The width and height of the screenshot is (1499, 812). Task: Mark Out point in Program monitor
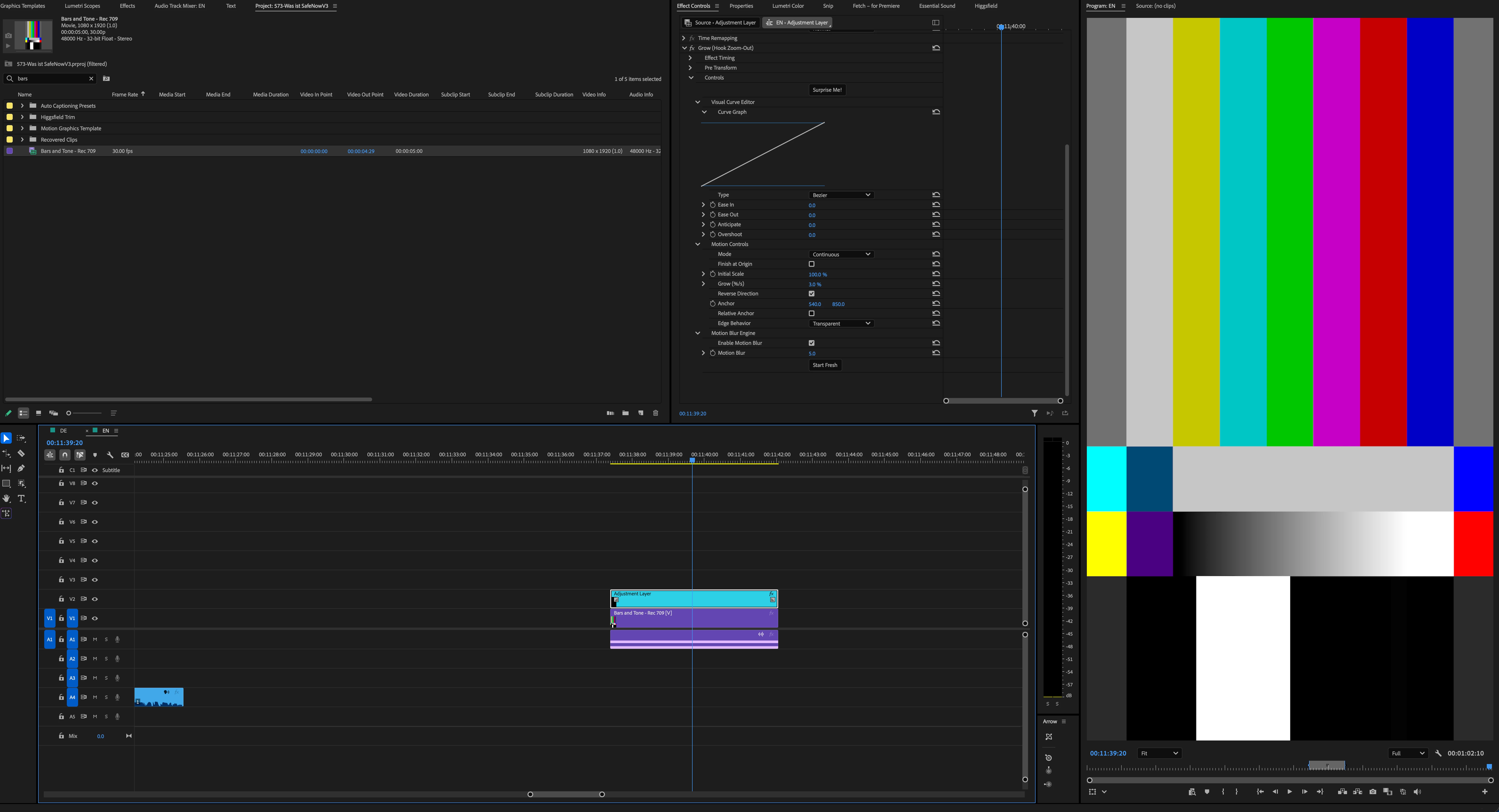coord(1236,792)
